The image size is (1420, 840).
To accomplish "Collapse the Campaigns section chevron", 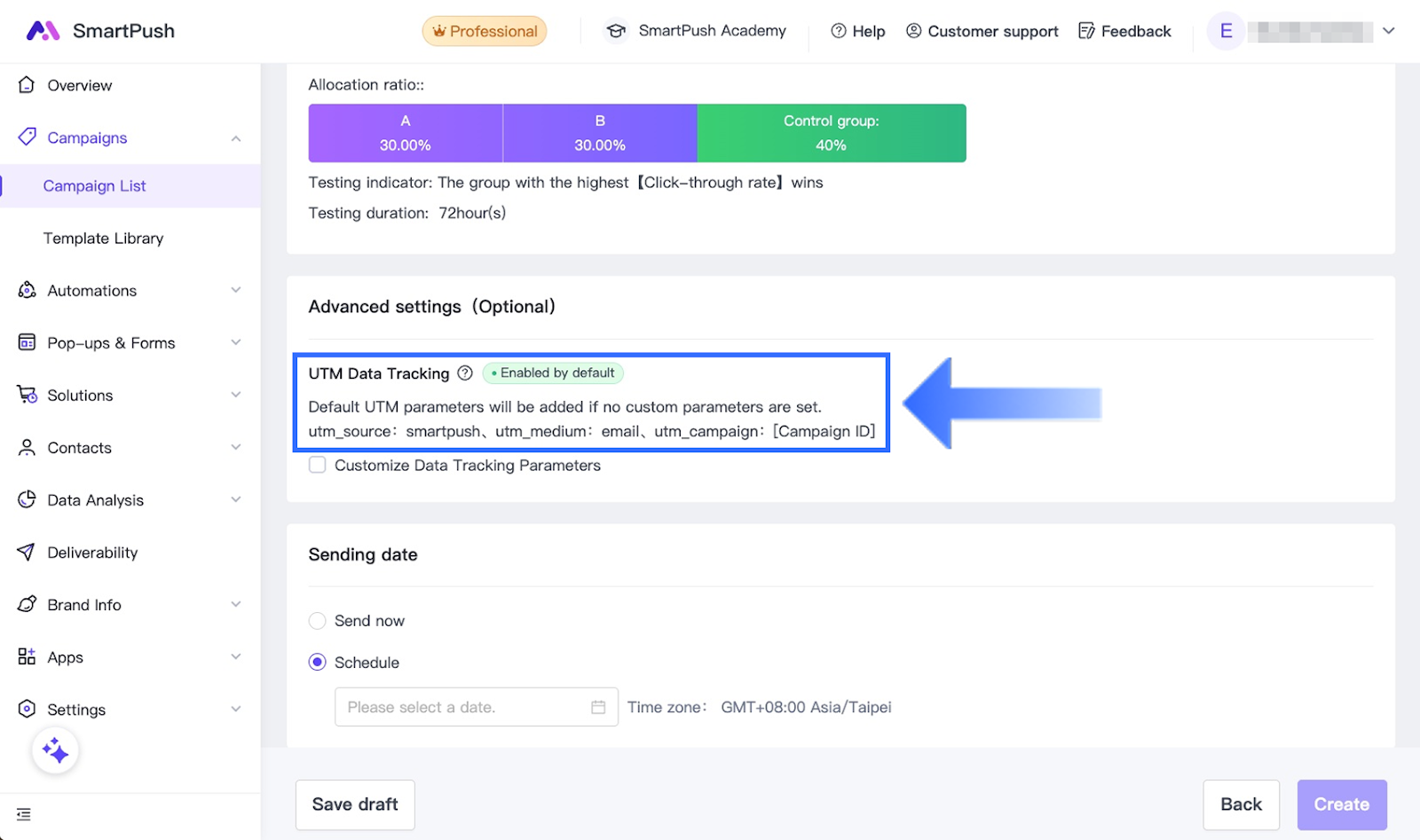I will (x=236, y=138).
